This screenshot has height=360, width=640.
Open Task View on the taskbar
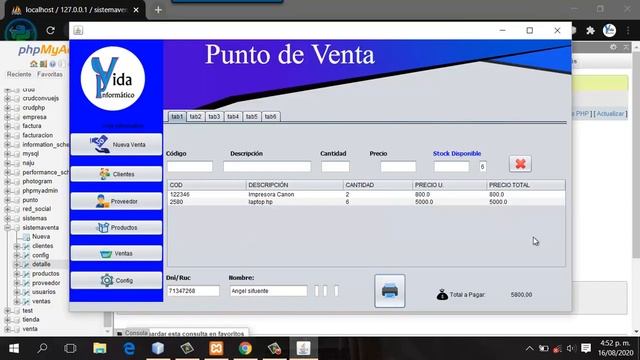click(x=70, y=348)
